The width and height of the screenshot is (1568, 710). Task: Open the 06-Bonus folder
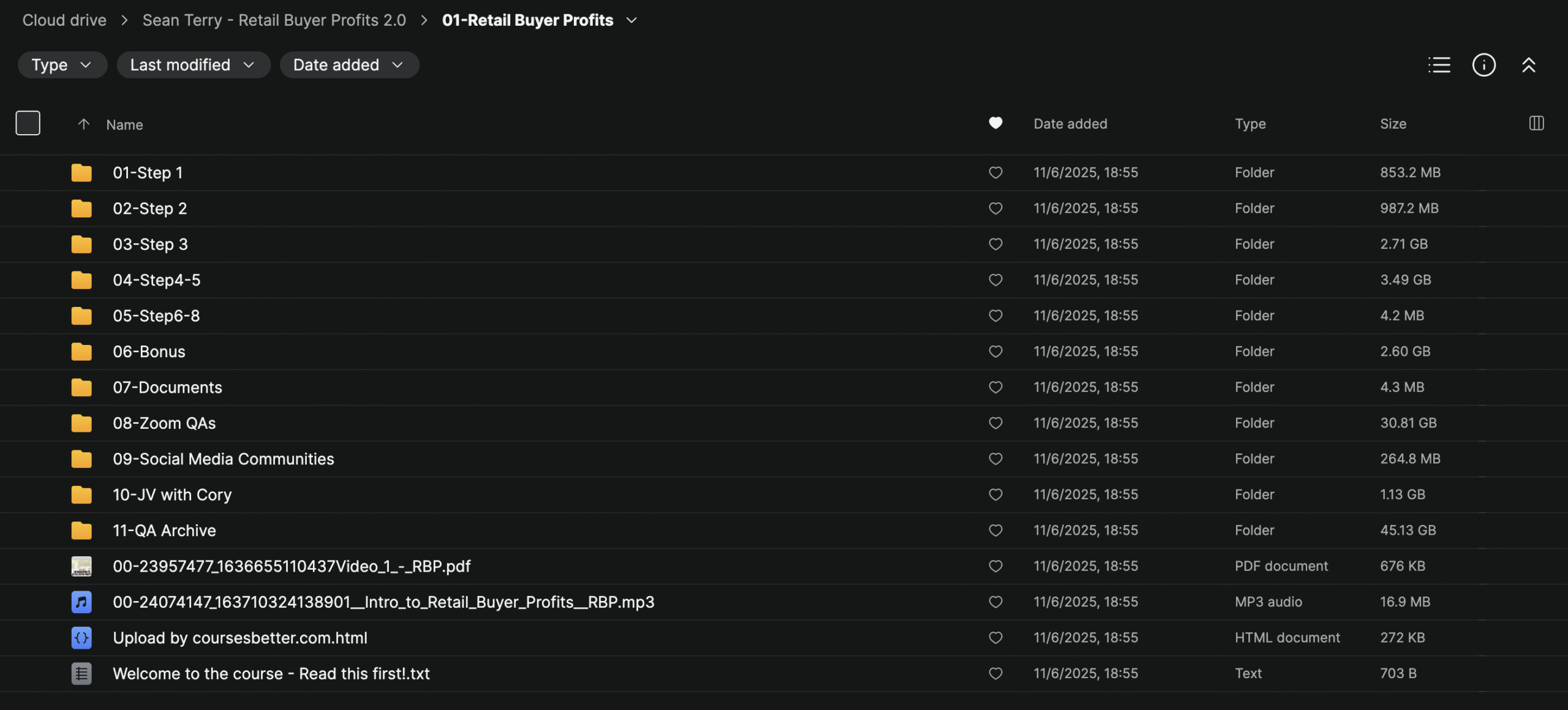[x=149, y=352]
